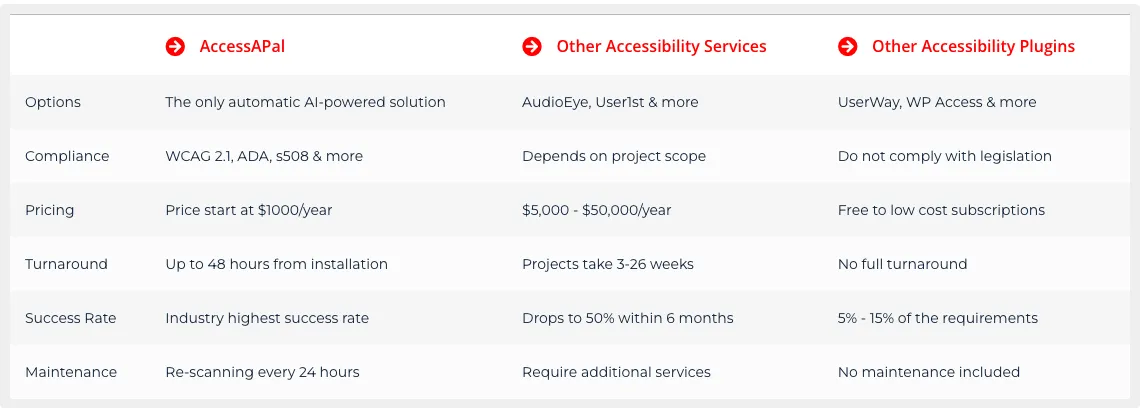Click 'UserWay, WP Access & more' cell

[937, 103]
